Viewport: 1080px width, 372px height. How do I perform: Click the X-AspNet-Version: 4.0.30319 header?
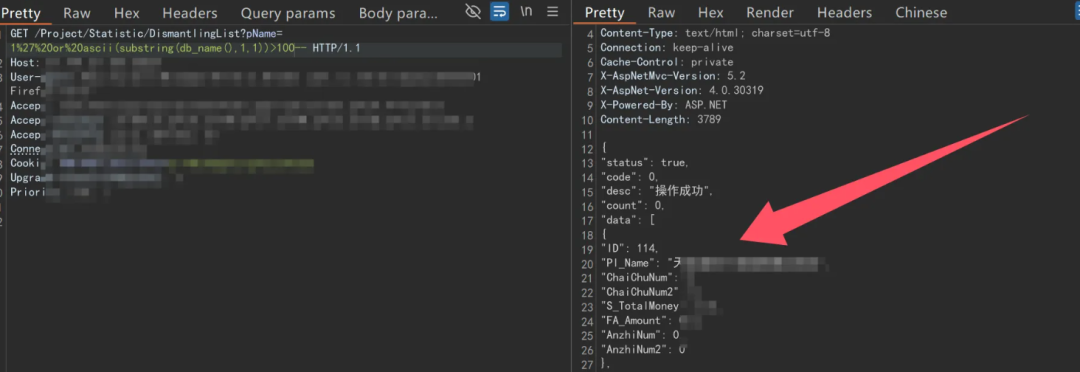[681, 91]
